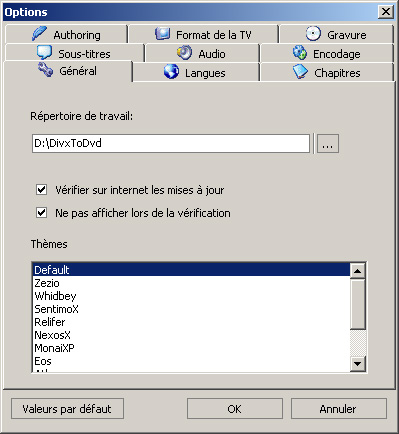The image size is (399, 434).
Task: Select the Général tab label
Action: [78, 71]
